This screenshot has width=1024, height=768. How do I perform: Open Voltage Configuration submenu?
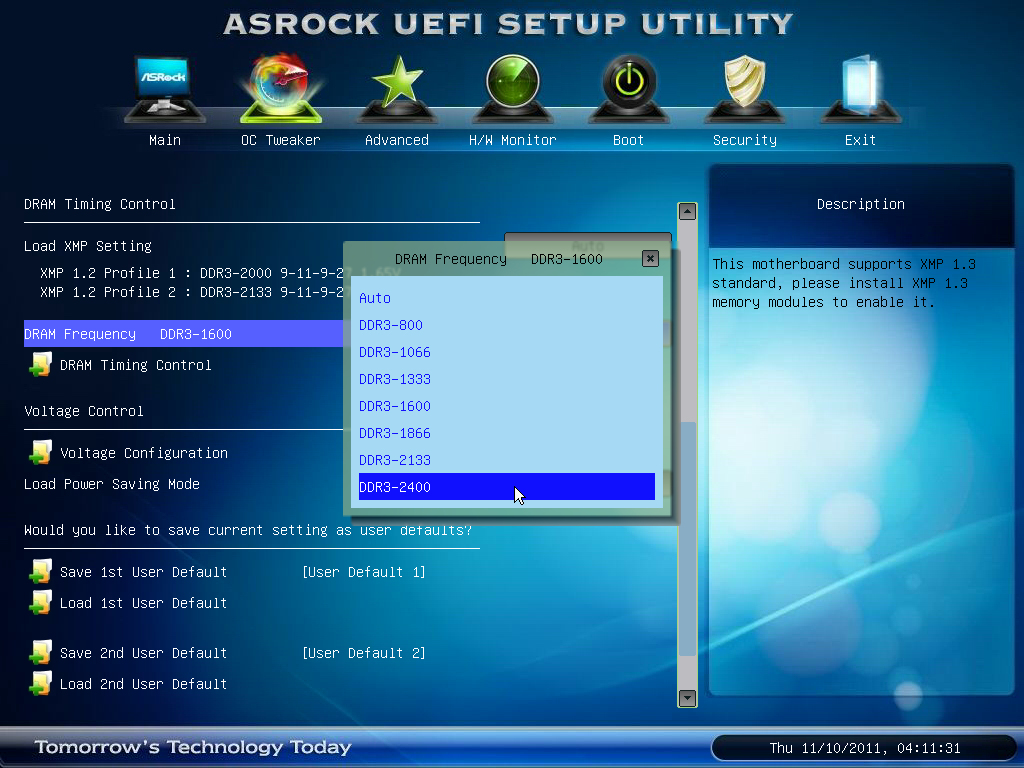click(x=144, y=453)
